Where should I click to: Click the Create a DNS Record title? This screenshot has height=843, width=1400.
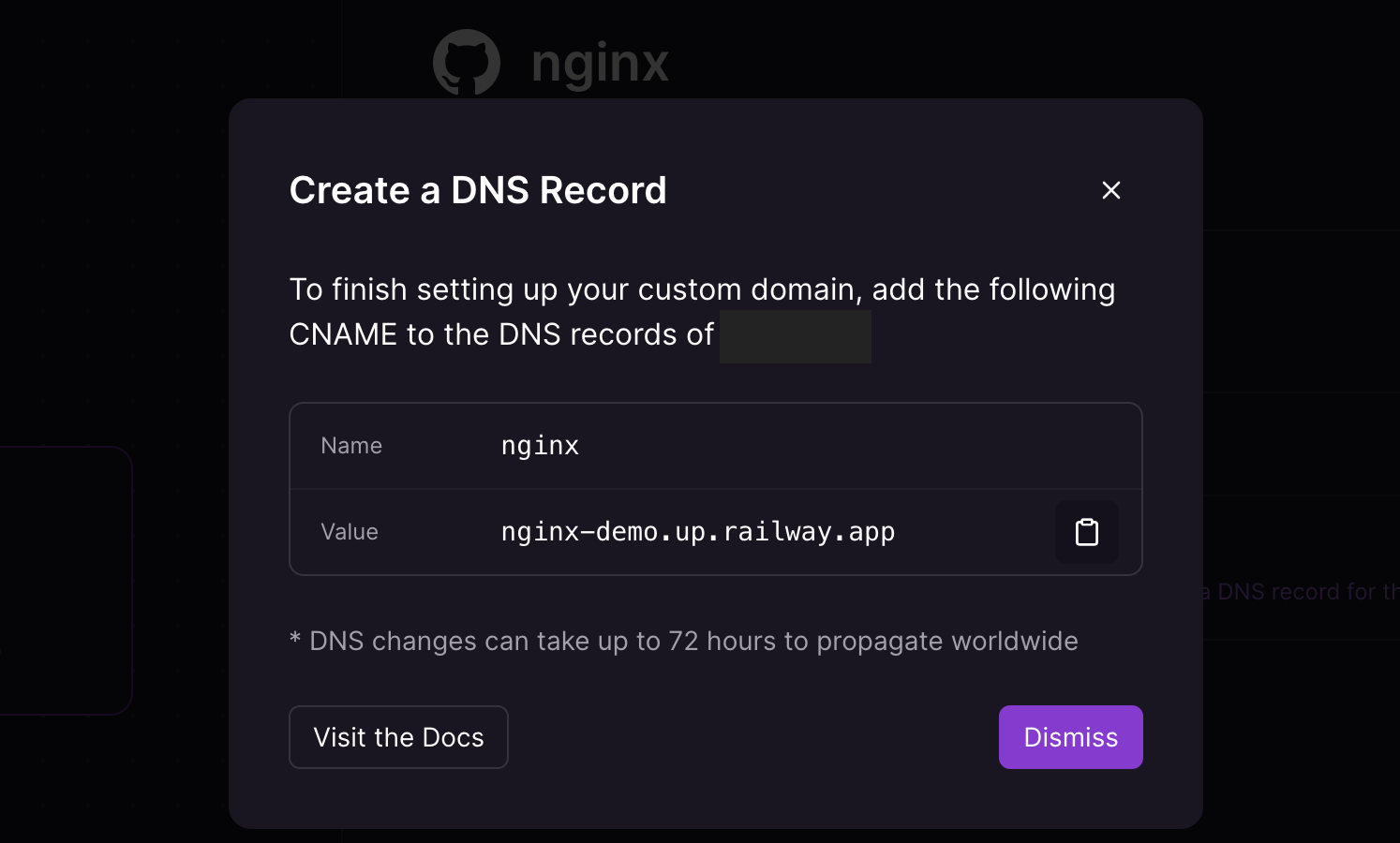point(478,190)
